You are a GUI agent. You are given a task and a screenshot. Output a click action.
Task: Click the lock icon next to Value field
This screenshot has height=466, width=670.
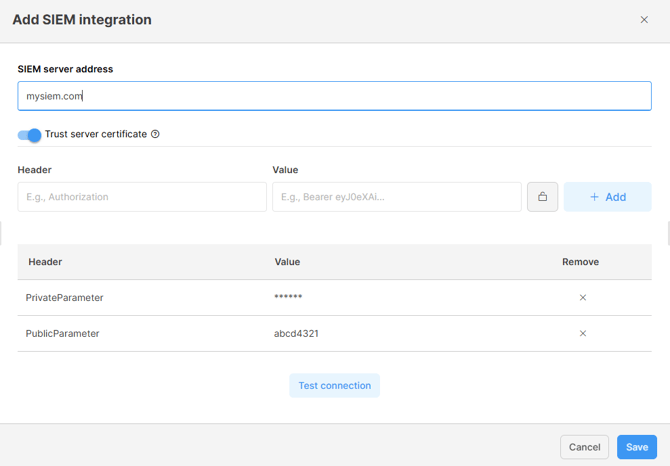pos(542,197)
